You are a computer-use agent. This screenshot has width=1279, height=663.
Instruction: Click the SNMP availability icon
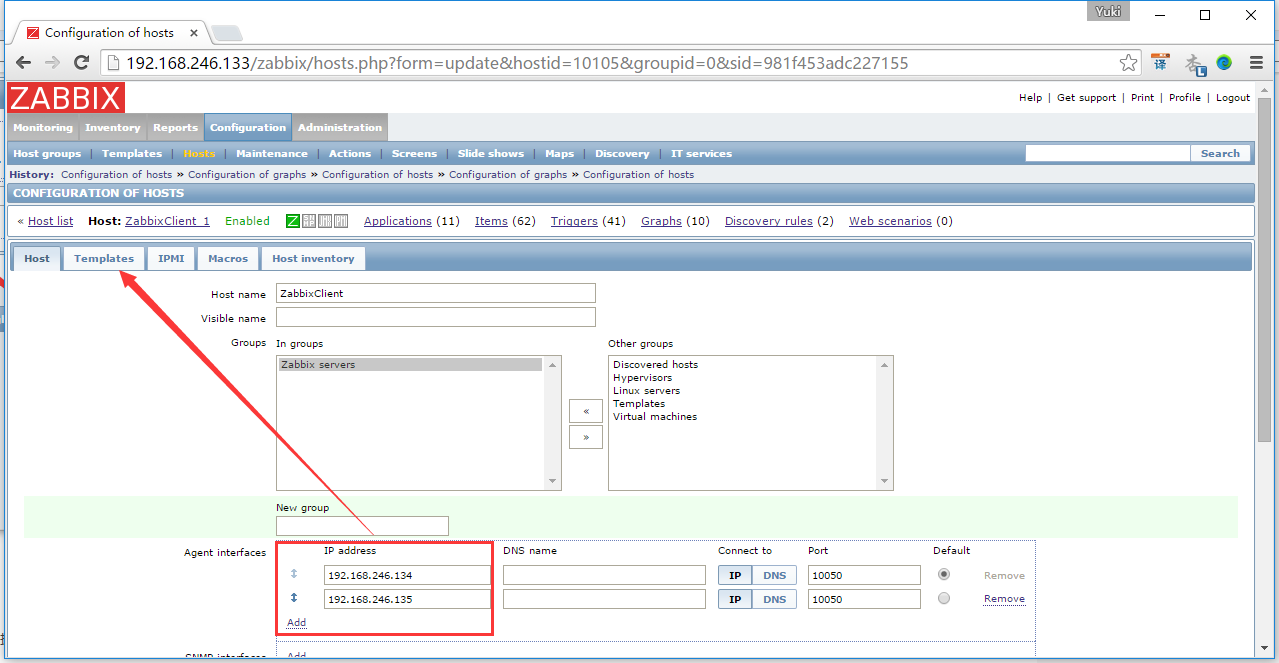[x=309, y=221]
